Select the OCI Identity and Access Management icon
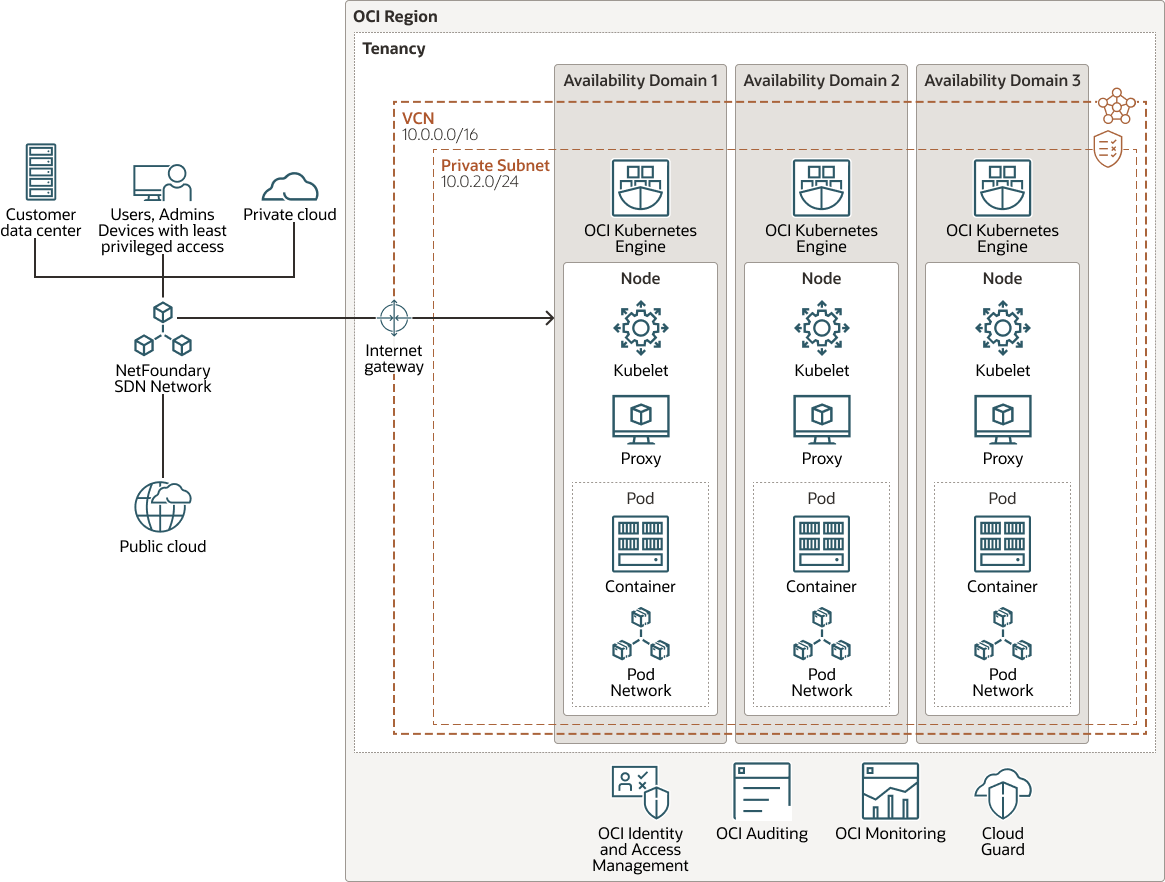The height and width of the screenshot is (882, 1165). pyautogui.click(x=640, y=793)
